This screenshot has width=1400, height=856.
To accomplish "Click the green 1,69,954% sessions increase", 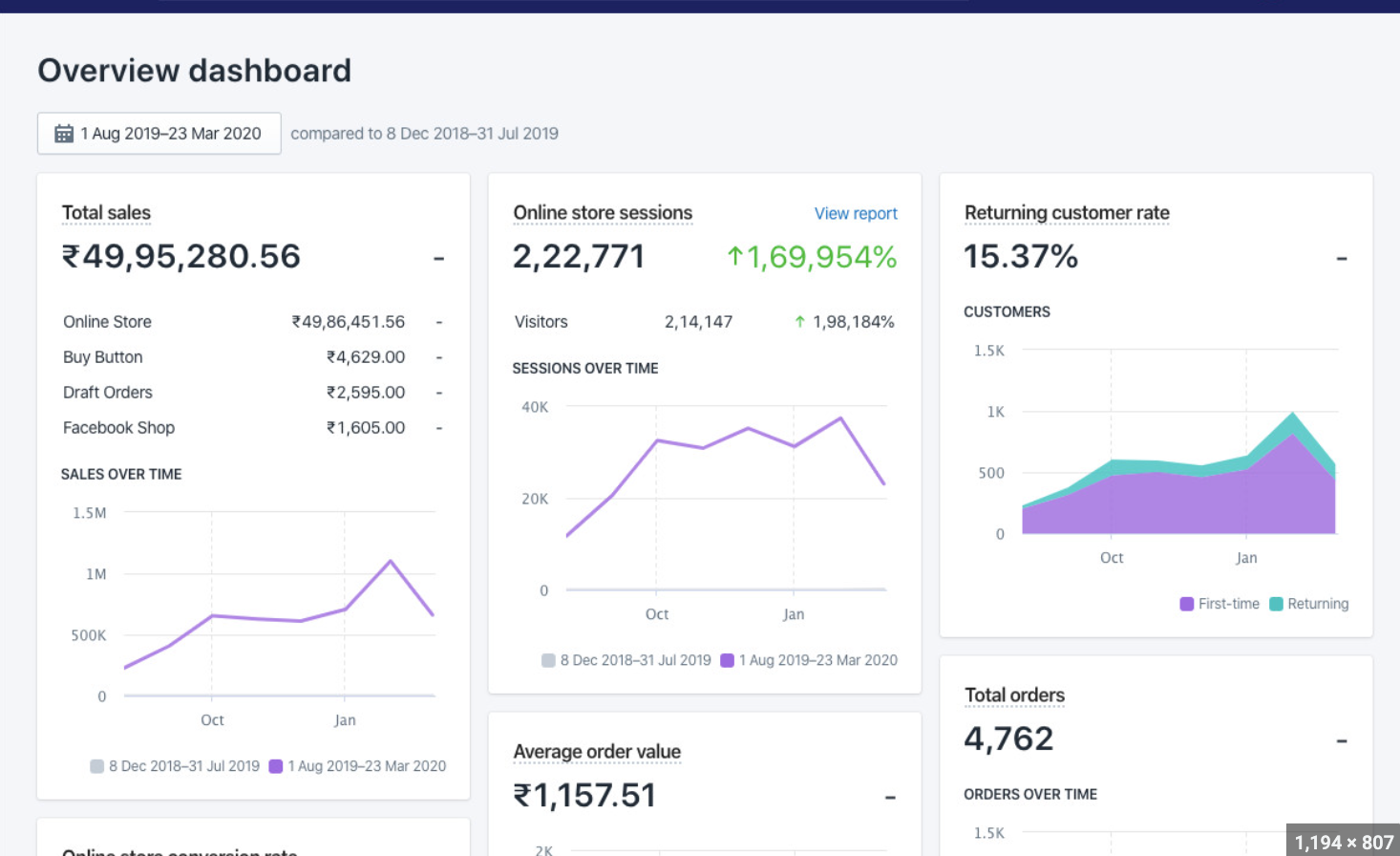I will 821,257.
